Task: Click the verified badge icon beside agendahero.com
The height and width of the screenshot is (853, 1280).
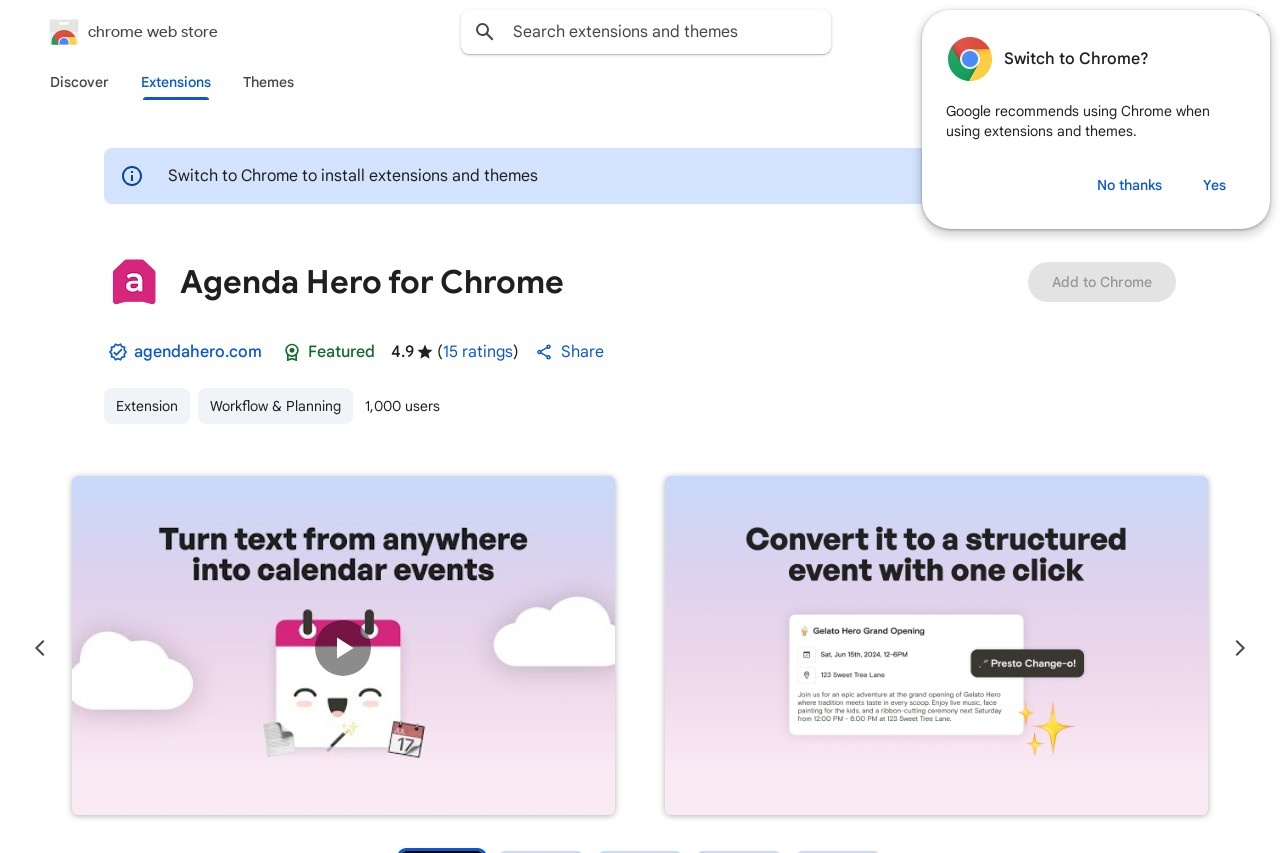Action: [118, 352]
